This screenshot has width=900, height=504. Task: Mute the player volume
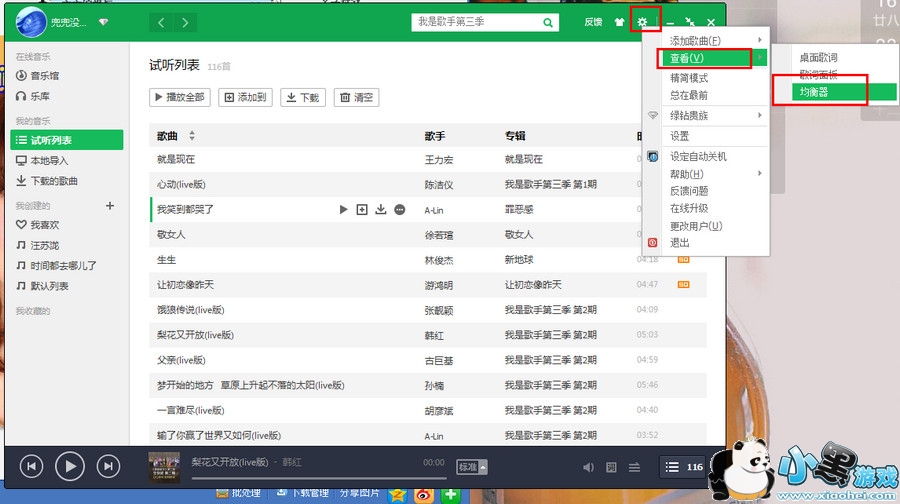click(x=587, y=466)
